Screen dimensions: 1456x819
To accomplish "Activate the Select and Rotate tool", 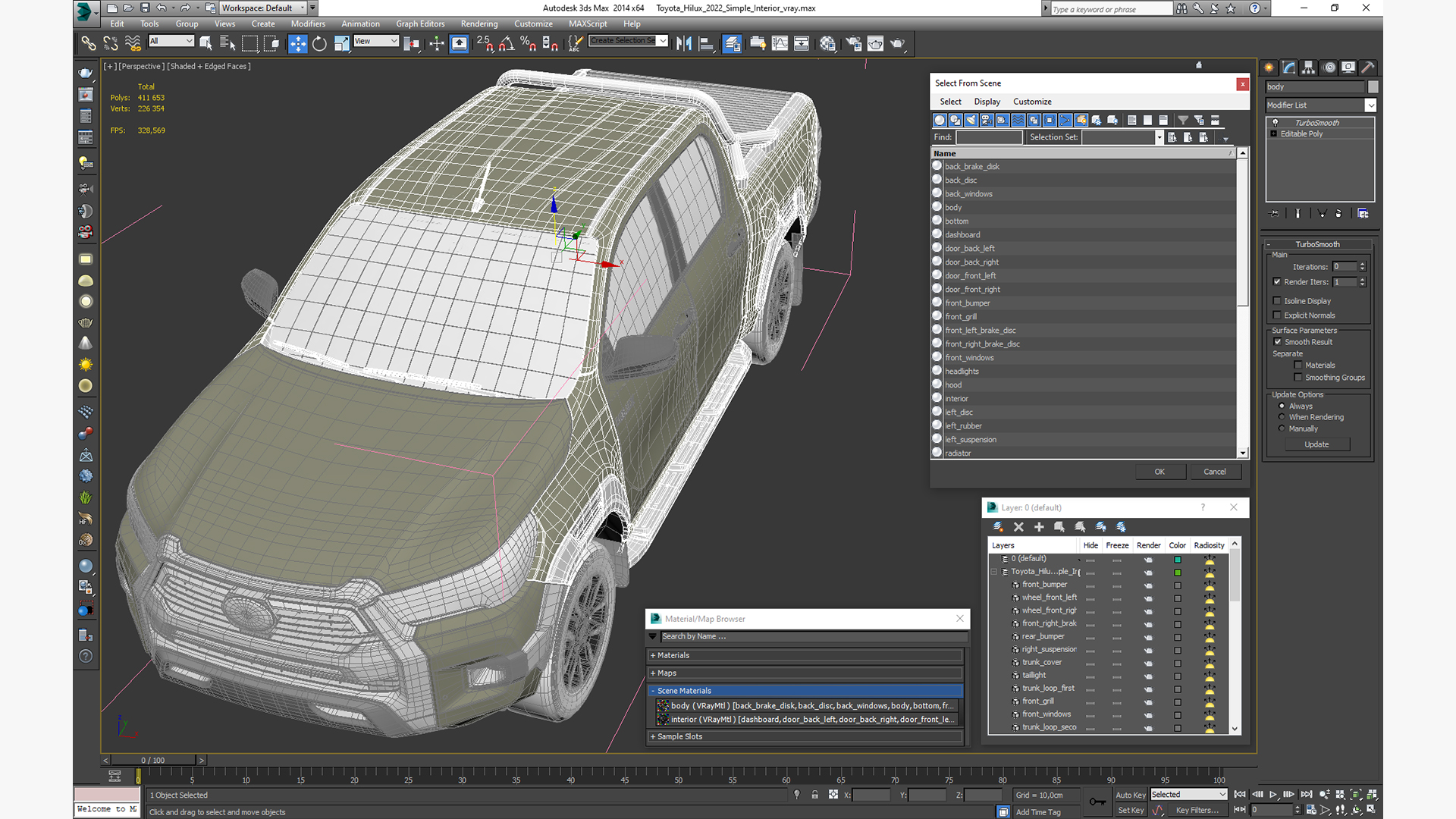I will [x=319, y=44].
